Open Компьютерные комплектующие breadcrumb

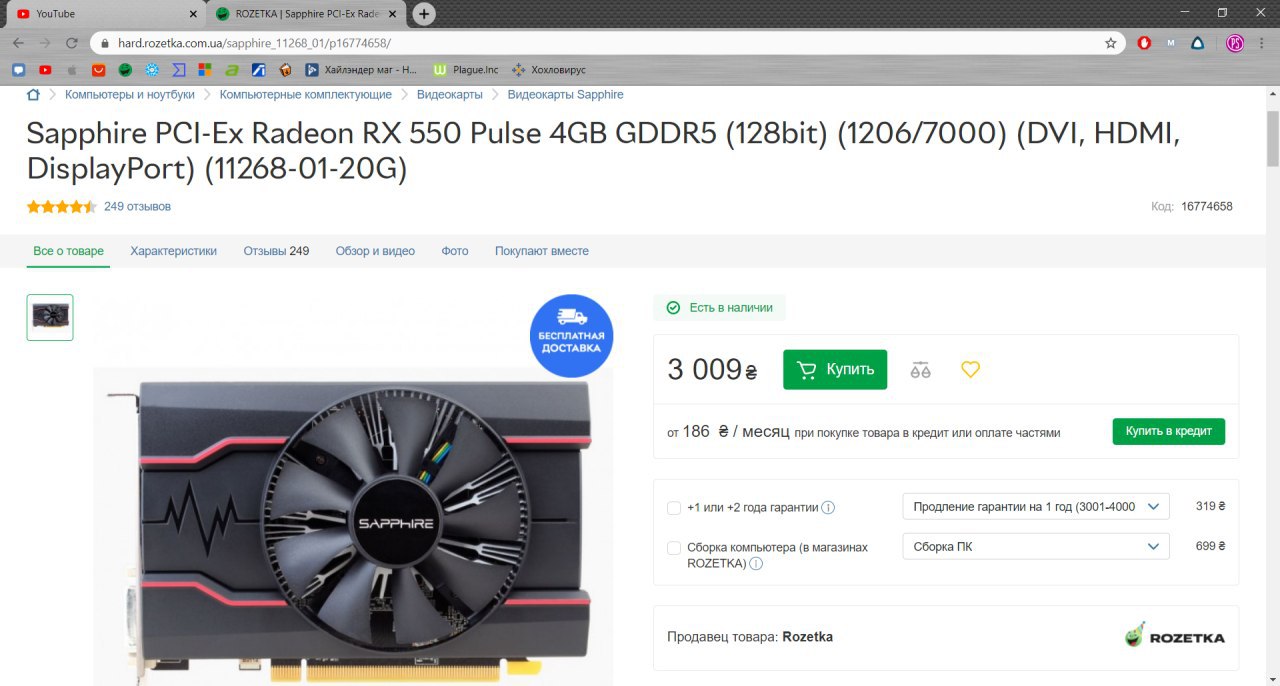(x=306, y=94)
